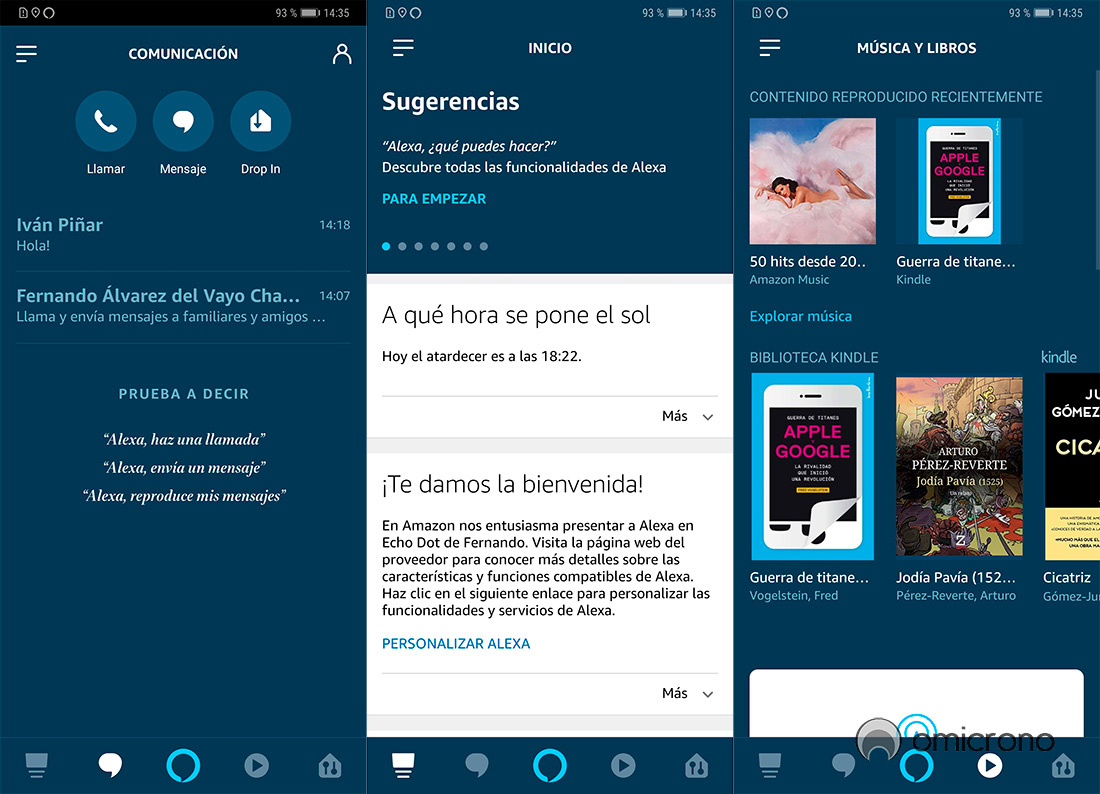The height and width of the screenshot is (794, 1100).
Task: Tap Pérez-Reverte, Arturo author label
Action: pyautogui.click(x=955, y=596)
